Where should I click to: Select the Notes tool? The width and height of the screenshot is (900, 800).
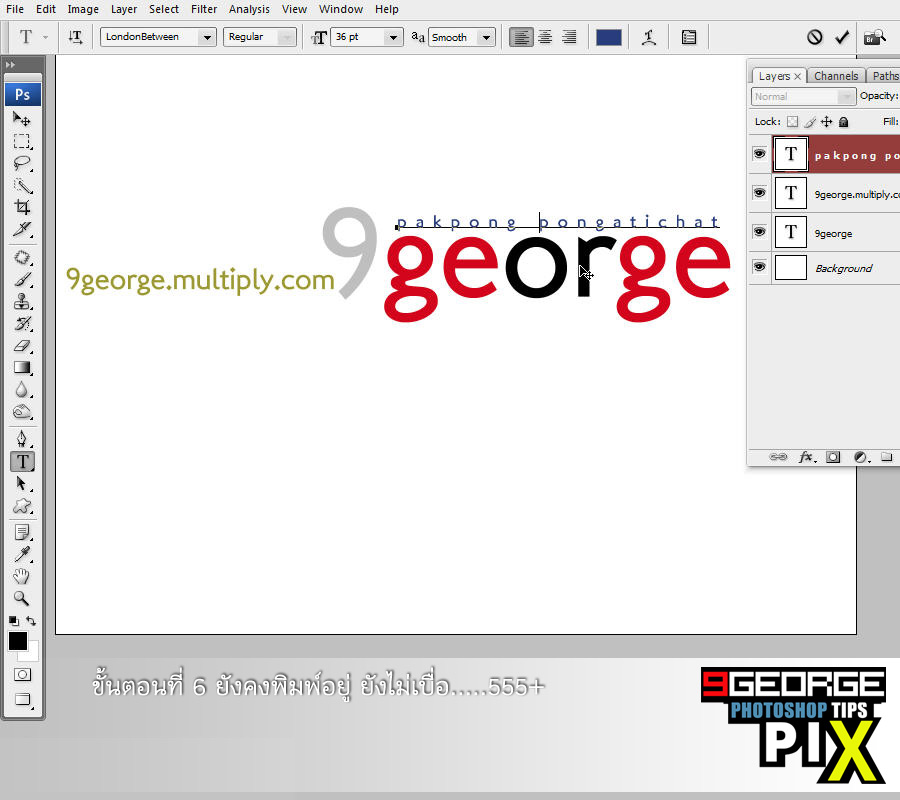[x=22, y=533]
